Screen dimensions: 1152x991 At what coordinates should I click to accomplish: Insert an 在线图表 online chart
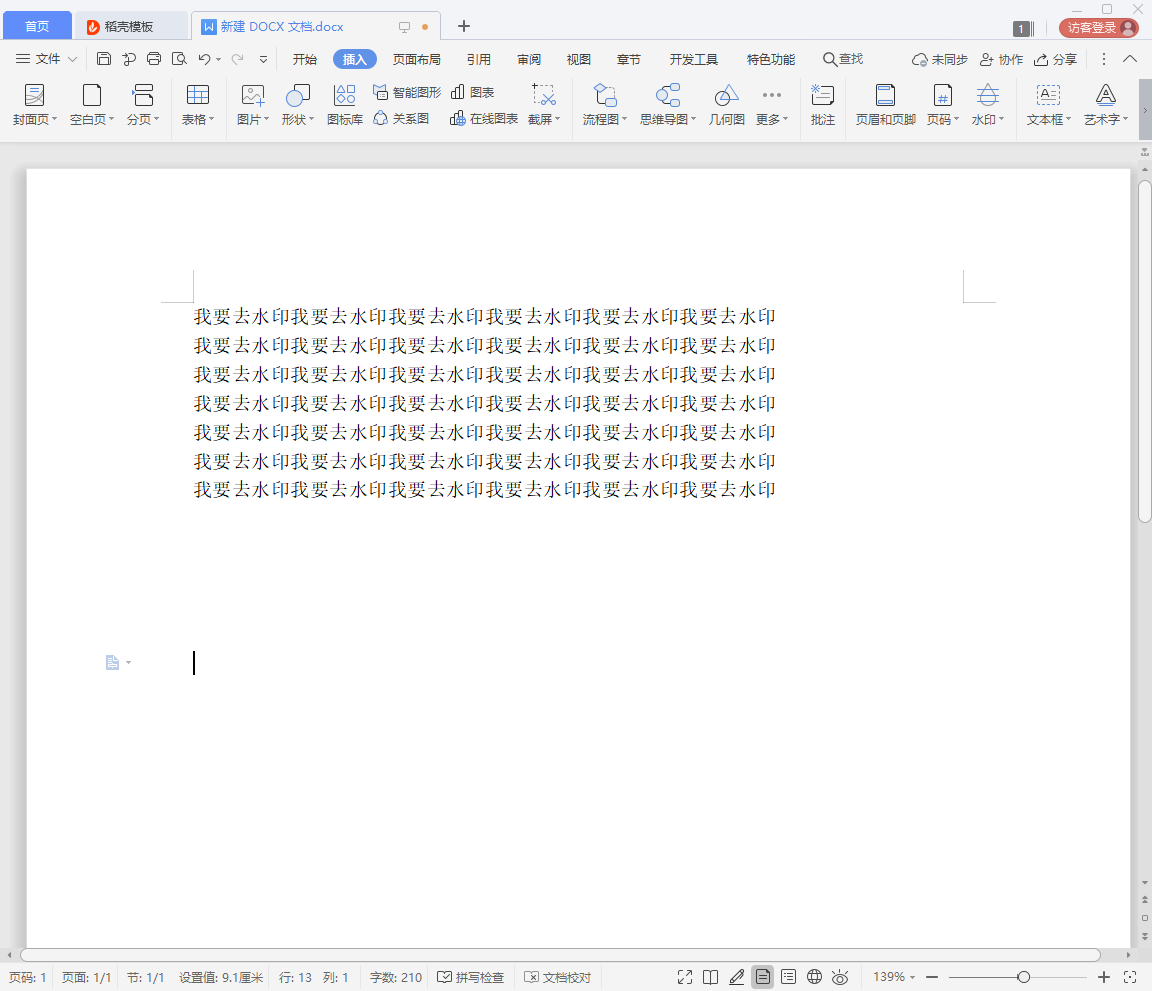pos(484,119)
